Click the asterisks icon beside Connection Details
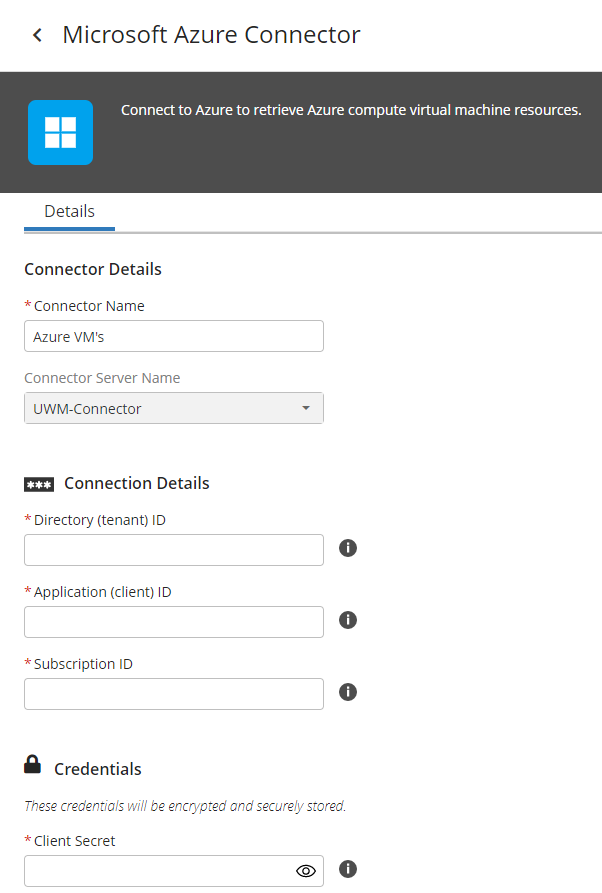 (39, 484)
